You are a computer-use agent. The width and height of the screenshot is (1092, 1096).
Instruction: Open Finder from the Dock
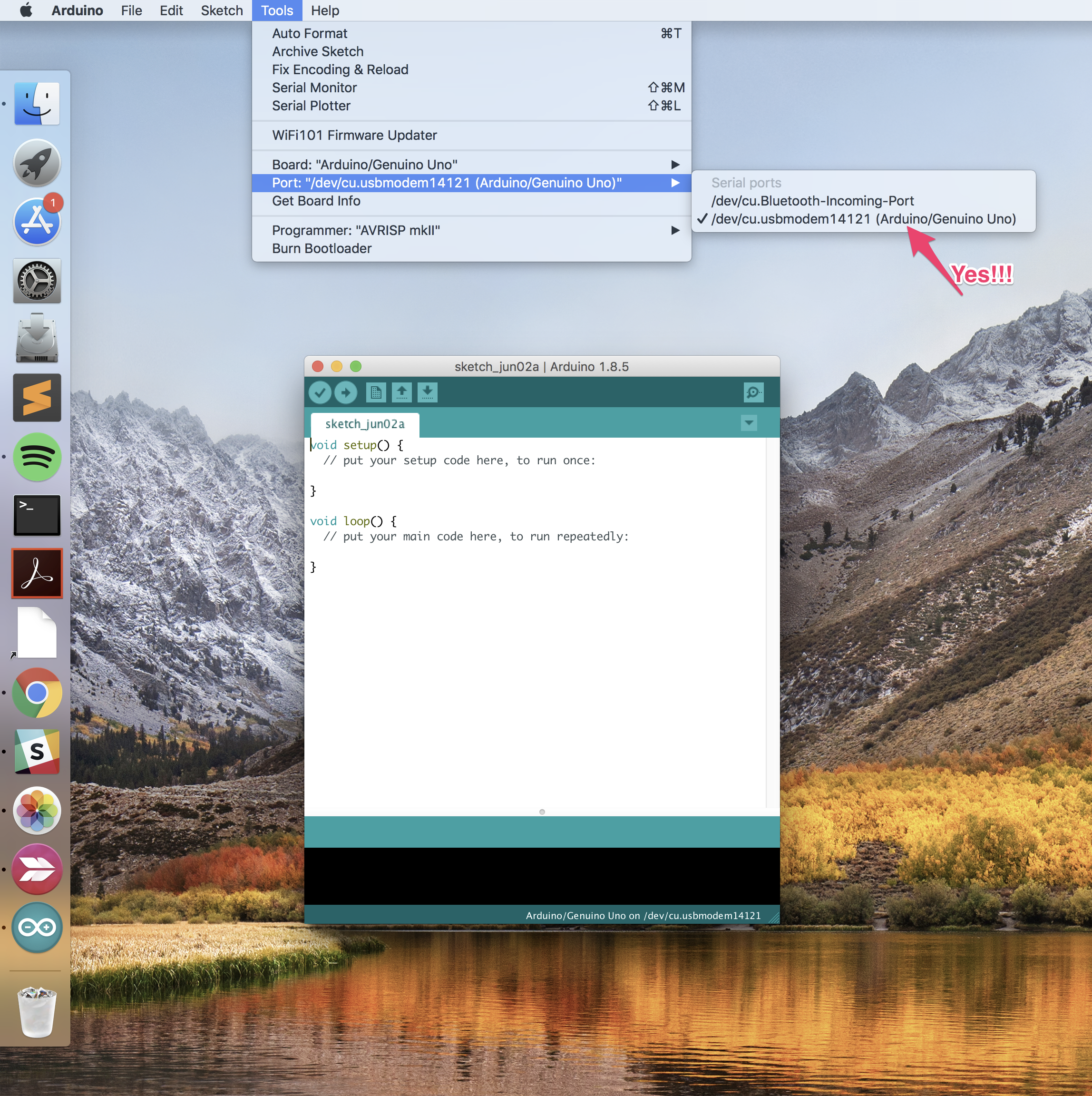[x=37, y=104]
